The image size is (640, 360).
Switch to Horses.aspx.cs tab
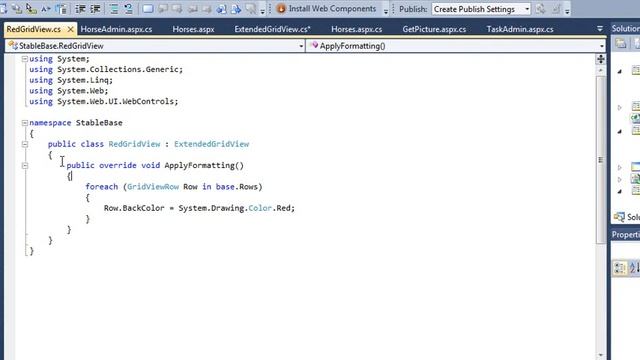[356, 29]
